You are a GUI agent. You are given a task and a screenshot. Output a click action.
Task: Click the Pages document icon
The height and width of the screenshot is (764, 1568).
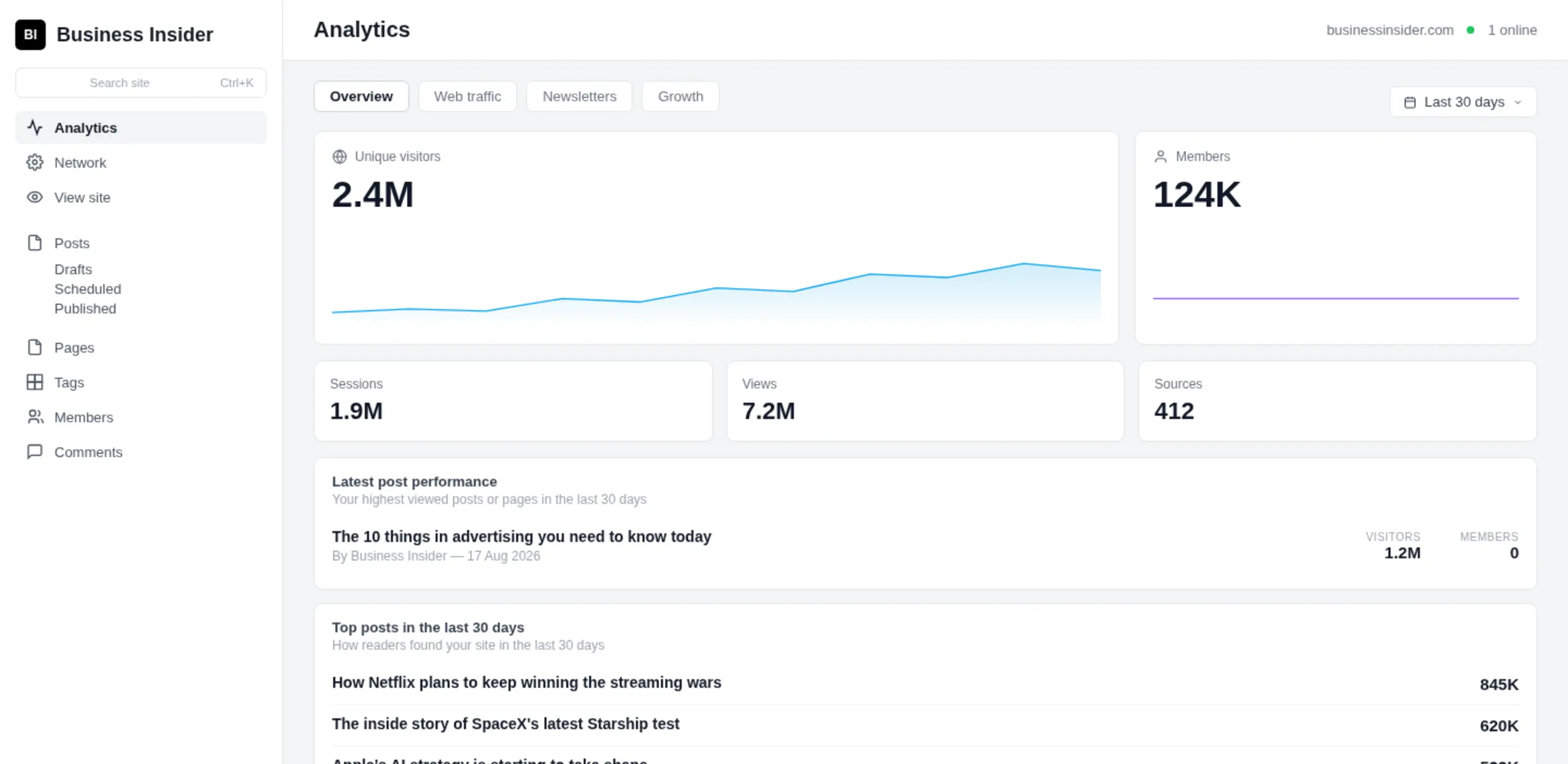pos(35,347)
